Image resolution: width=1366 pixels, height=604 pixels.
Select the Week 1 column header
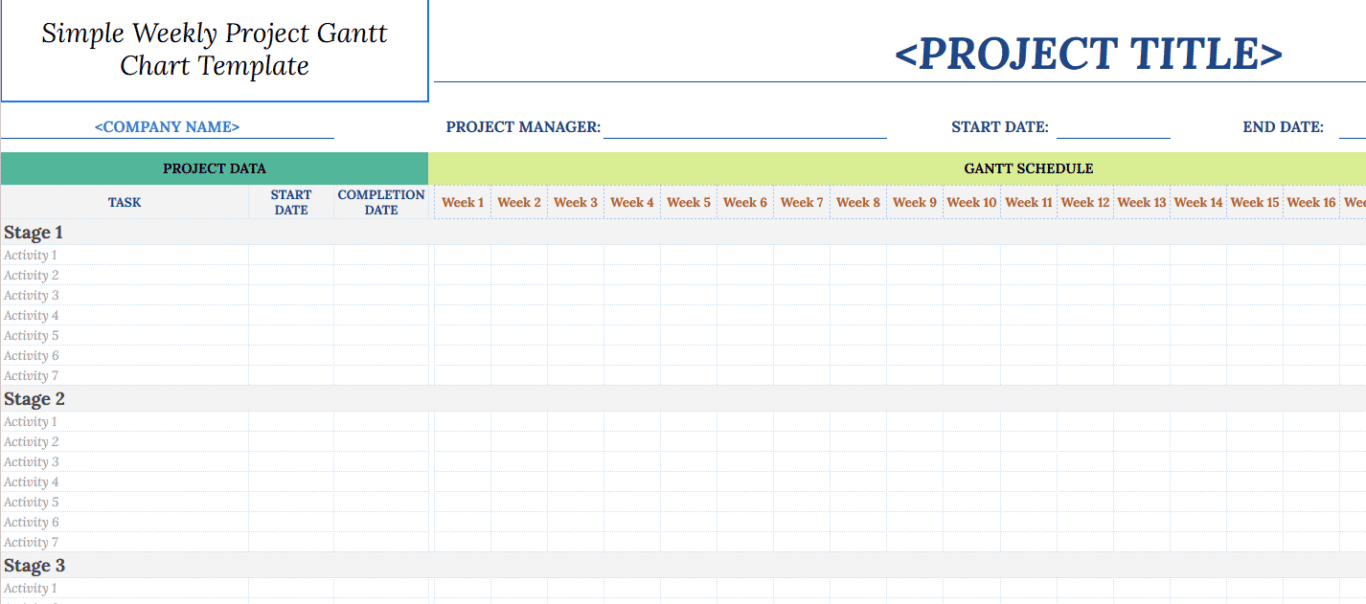point(462,202)
